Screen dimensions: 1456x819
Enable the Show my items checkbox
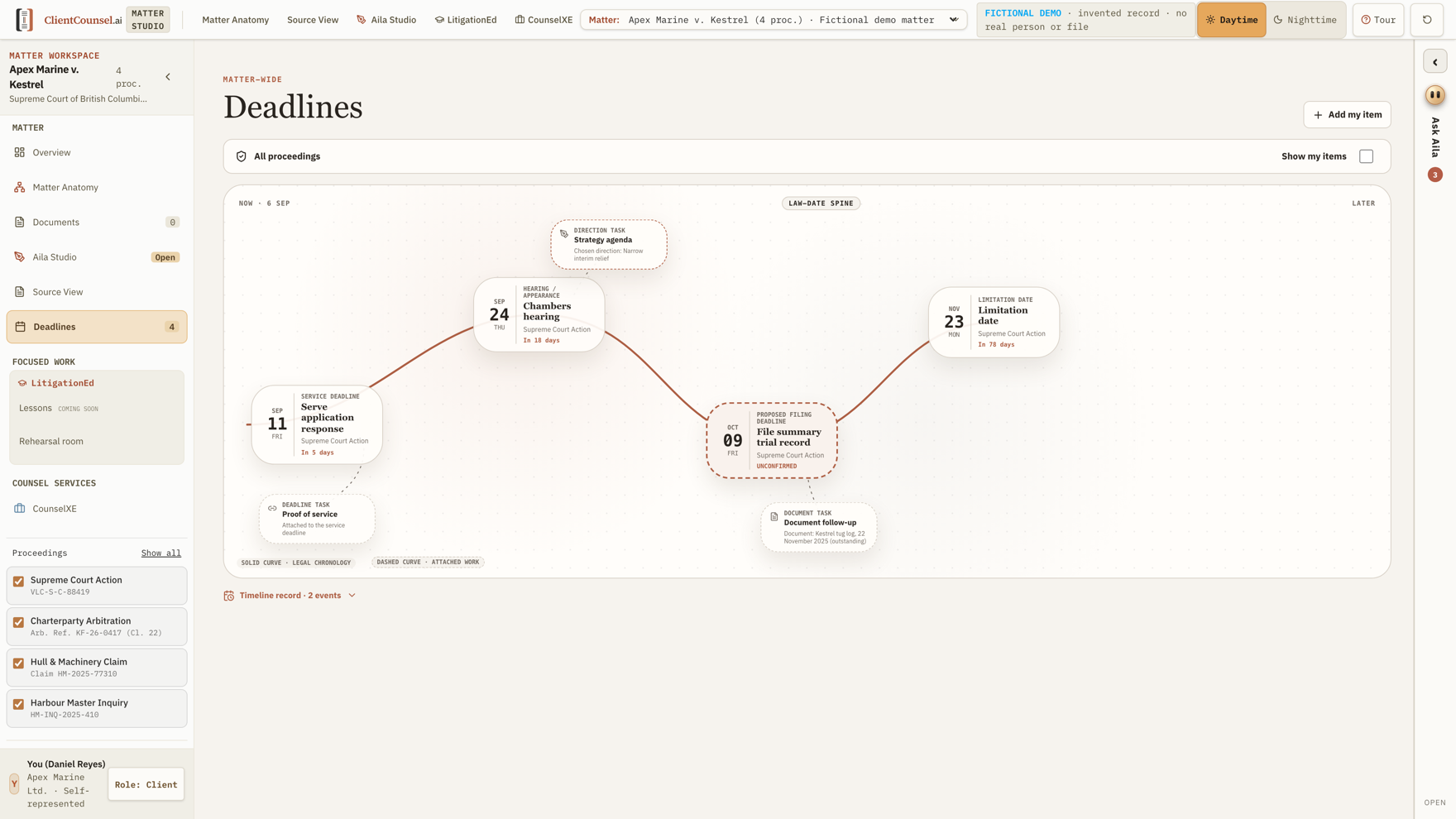(x=1367, y=156)
